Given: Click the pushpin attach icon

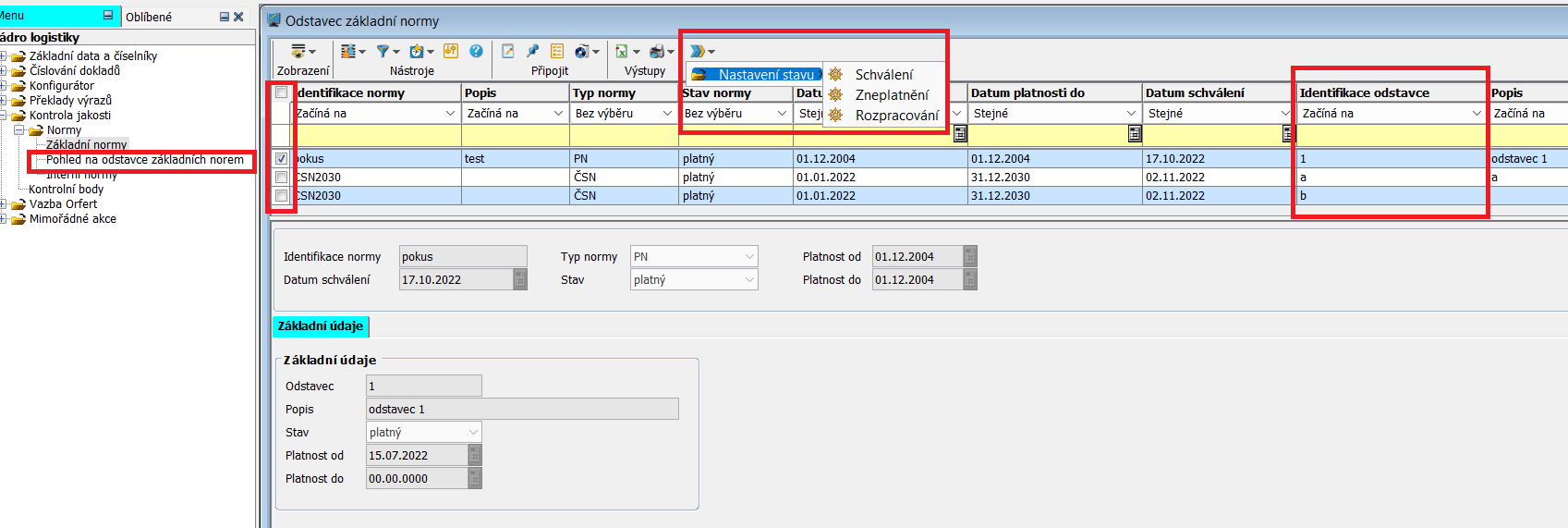Looking at the screenshot, I should (x=532, y=52).
